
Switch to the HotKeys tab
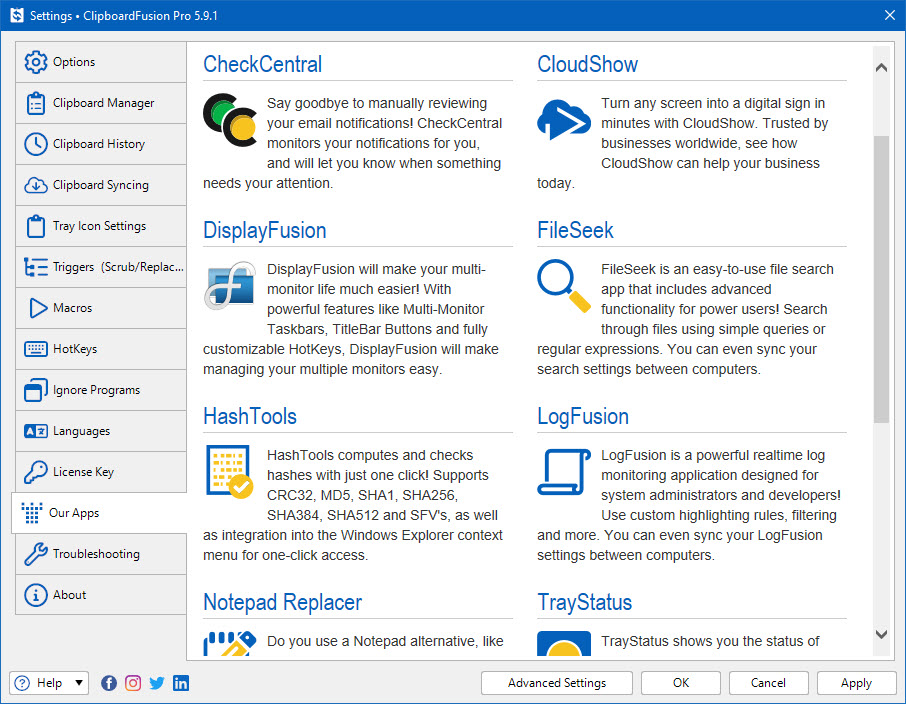click(101, 349)
